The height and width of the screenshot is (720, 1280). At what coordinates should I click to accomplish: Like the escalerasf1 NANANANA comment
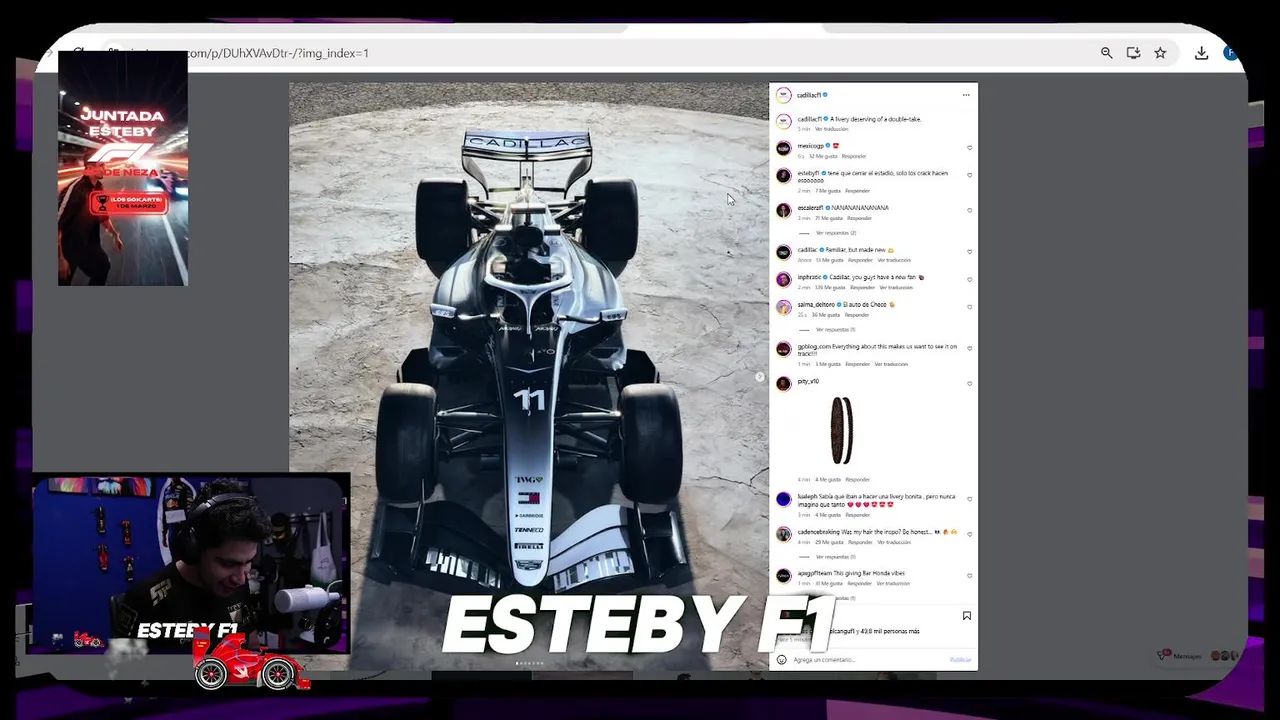tap(969, 210)
